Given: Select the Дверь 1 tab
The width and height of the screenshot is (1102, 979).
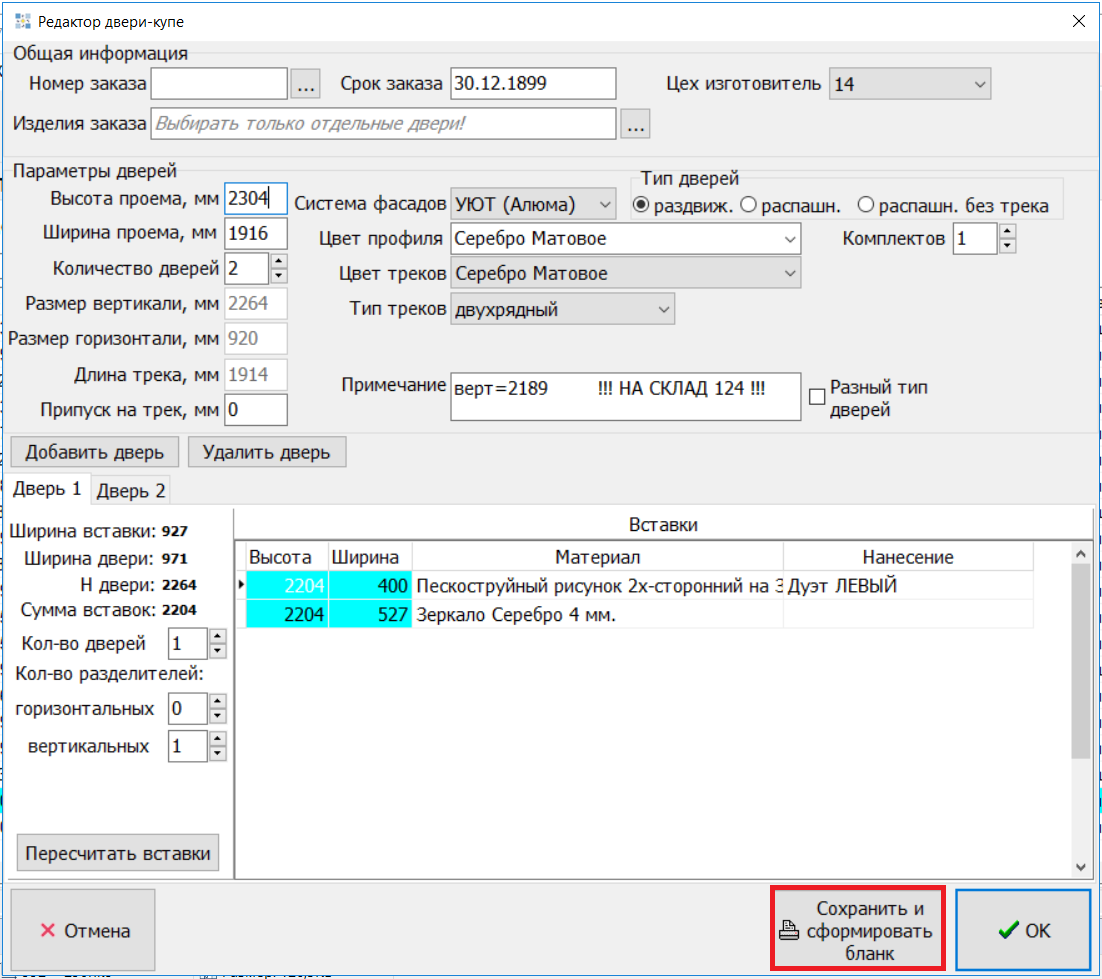Looking at the screenshot, I should coord(48,489).
